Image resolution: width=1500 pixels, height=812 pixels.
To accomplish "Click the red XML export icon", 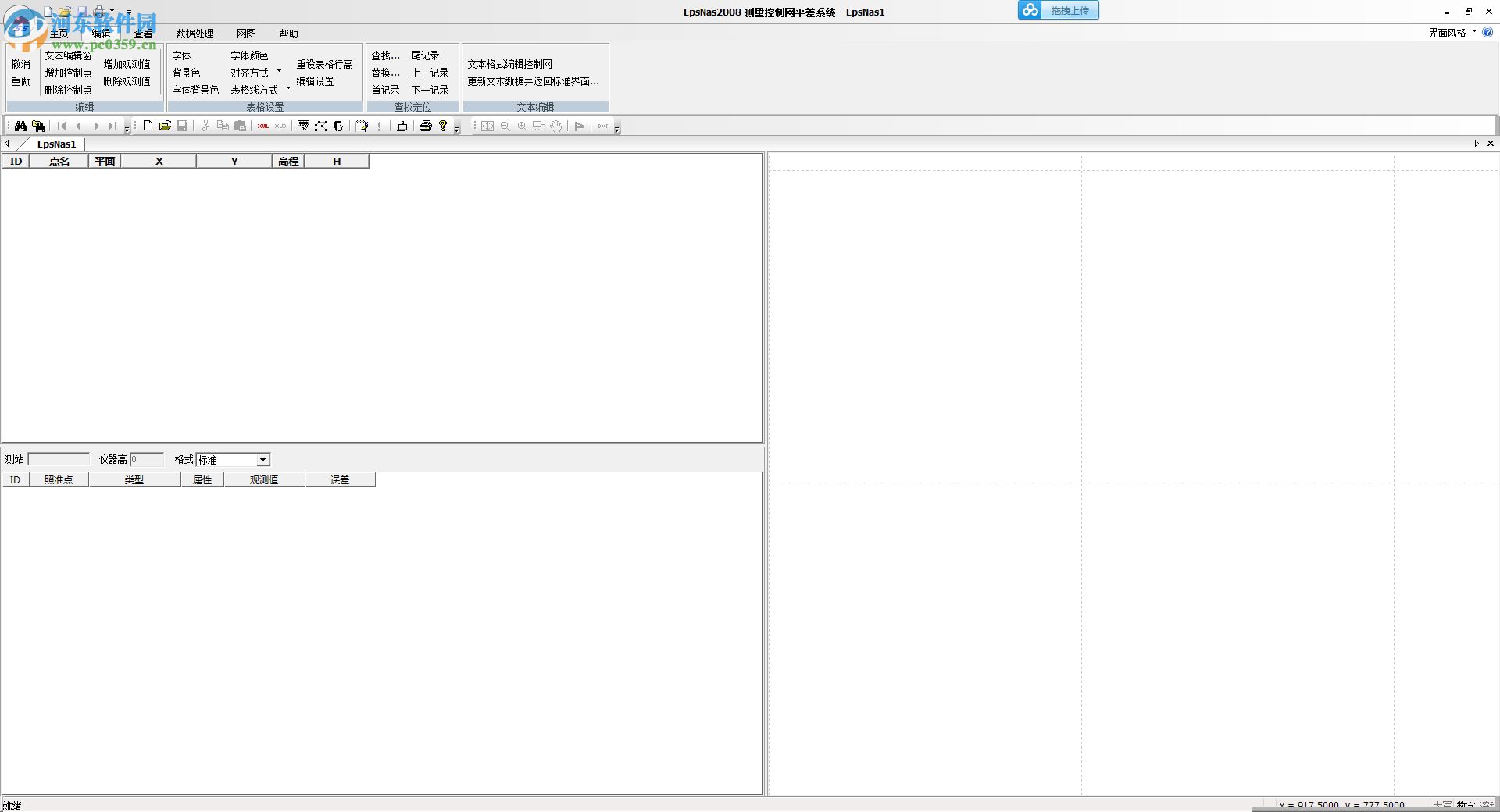I will [x=263, y=126].
